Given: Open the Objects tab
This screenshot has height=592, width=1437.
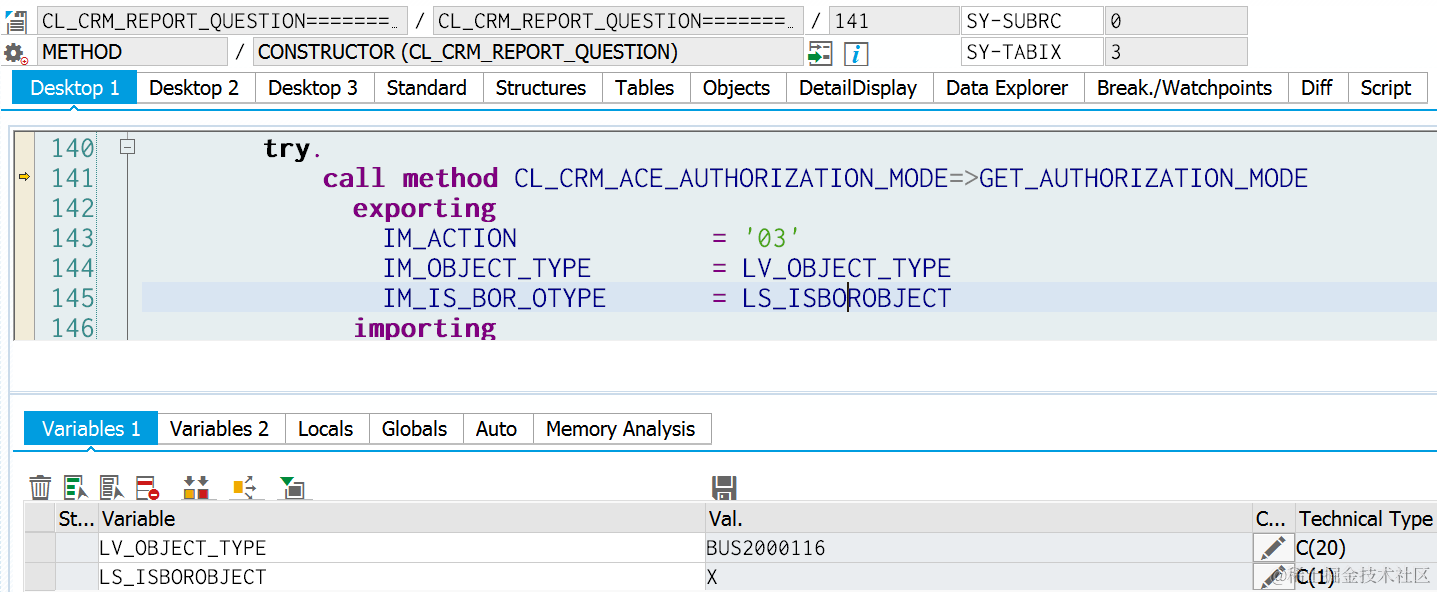Looking at the screenshot, I should pos(737,88).
